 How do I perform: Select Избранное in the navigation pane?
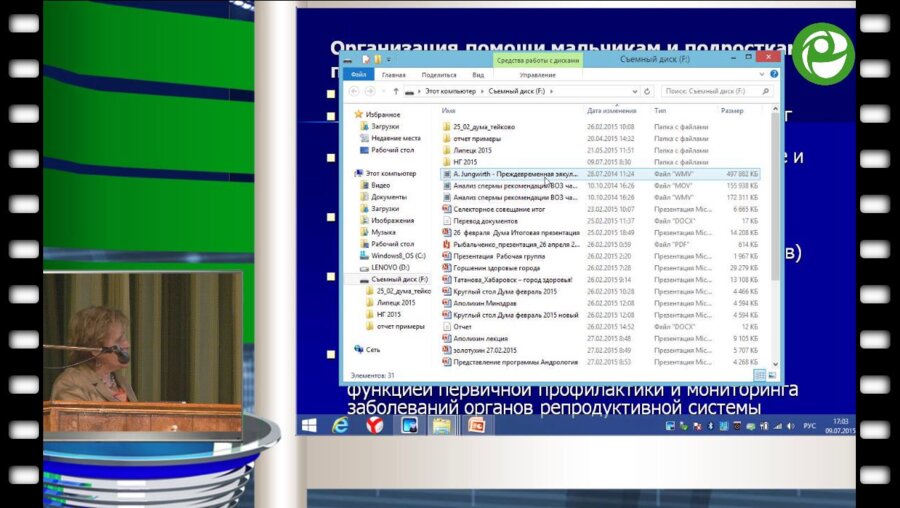pyautogui.click(x=383, y=115)
